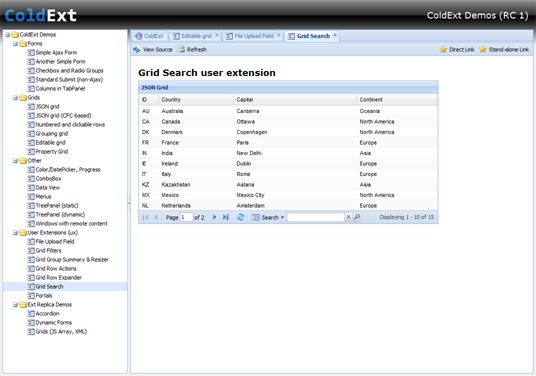The image size is (536, 376).
Task: Click the New Delhi cell
Action: click(x=249, y=153)
